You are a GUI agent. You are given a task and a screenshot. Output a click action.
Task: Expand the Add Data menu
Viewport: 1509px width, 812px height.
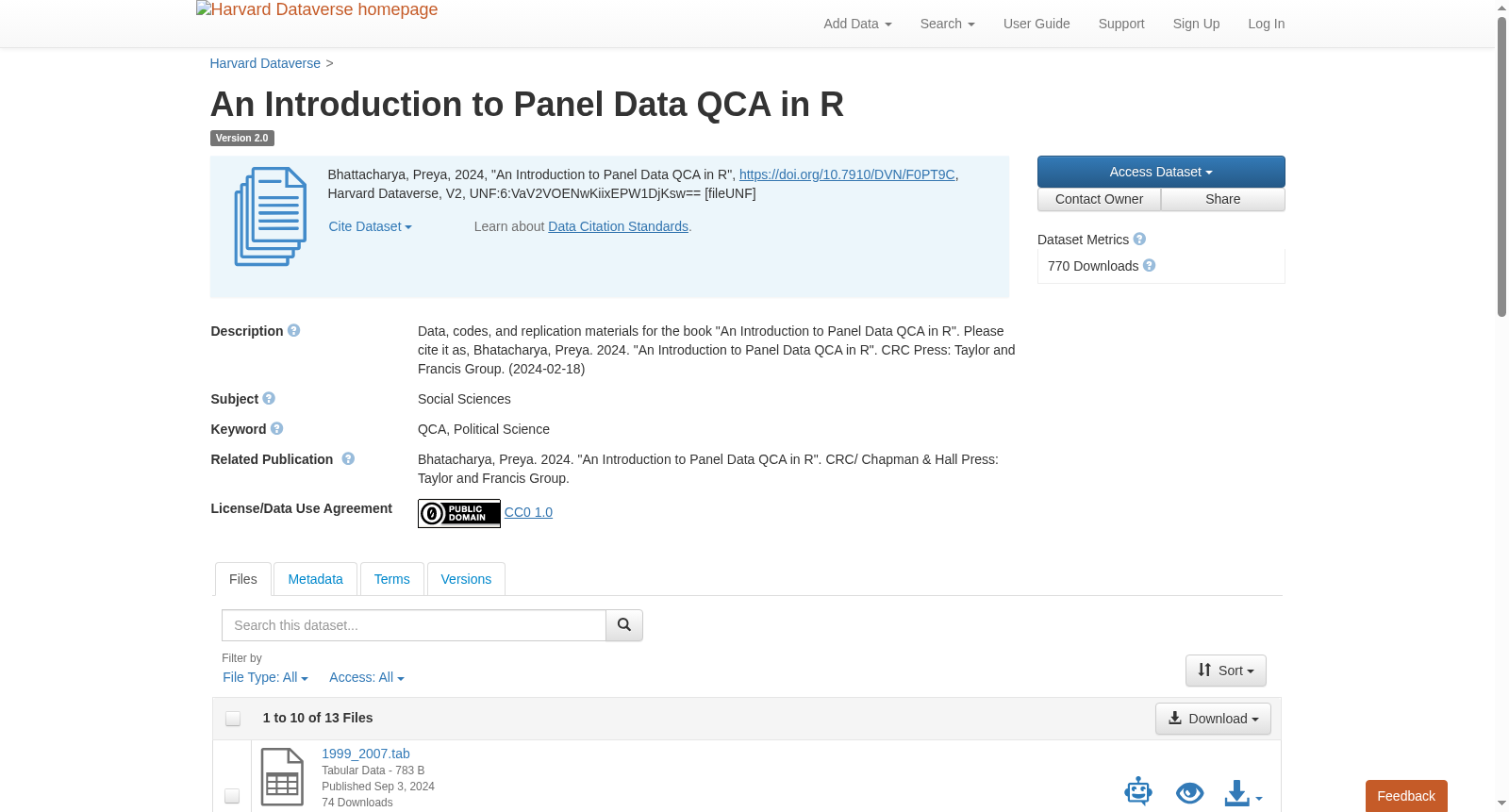[857, 24]
